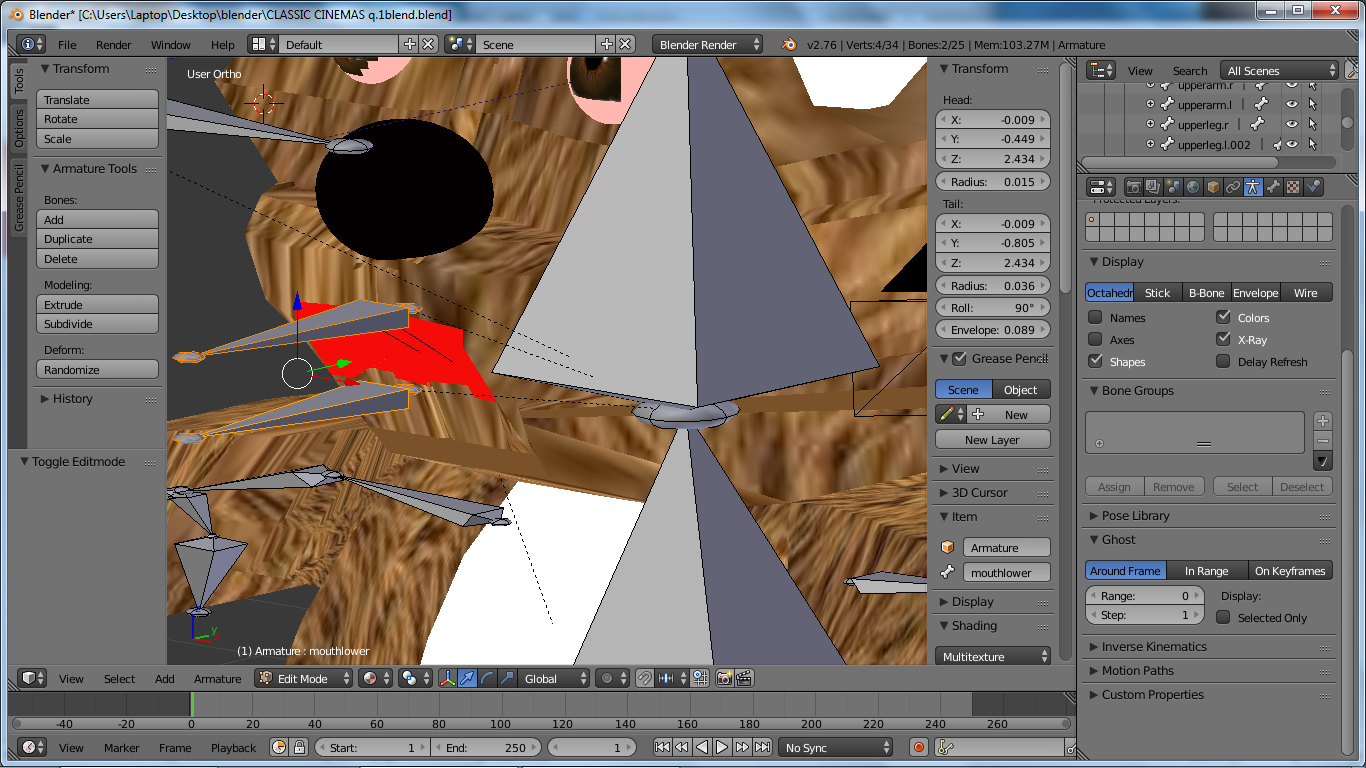Image resolution: width=1366 pixels, height=768 pixels.
Task: Open the Object properties cube tab
Action: coord(1212,187)
